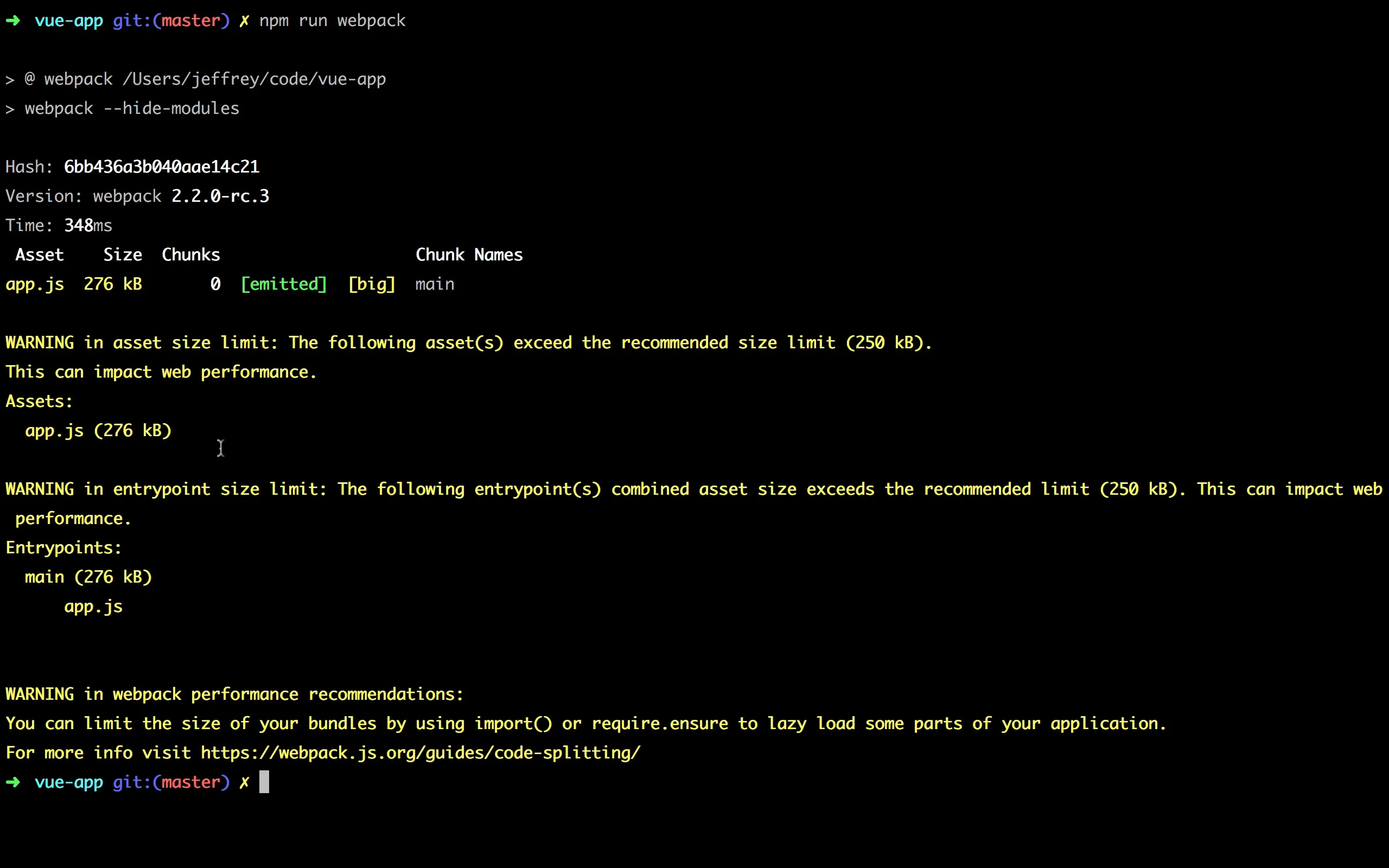Click the yellow [big] tag
The width and height of the screenshot is (1389, 868).
pos(372,284)
